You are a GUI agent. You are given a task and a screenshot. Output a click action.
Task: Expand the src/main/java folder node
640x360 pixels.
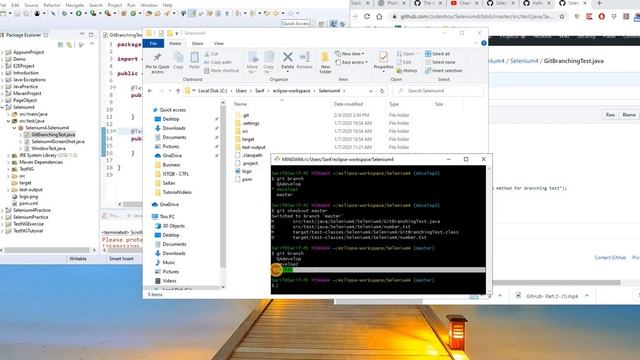coord(8,114)
